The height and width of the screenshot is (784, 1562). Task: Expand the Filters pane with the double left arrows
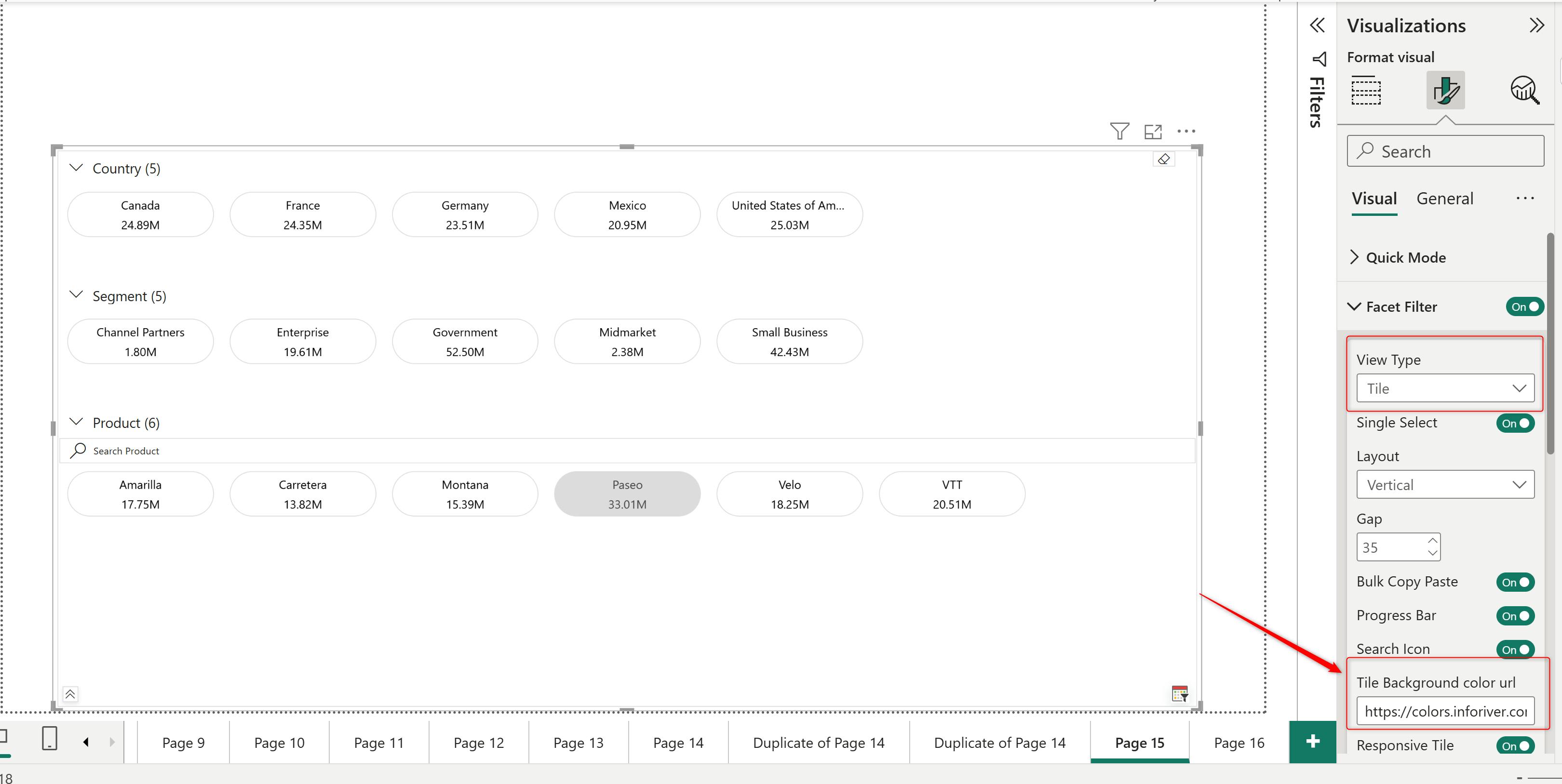click(x=1317, y=26)
